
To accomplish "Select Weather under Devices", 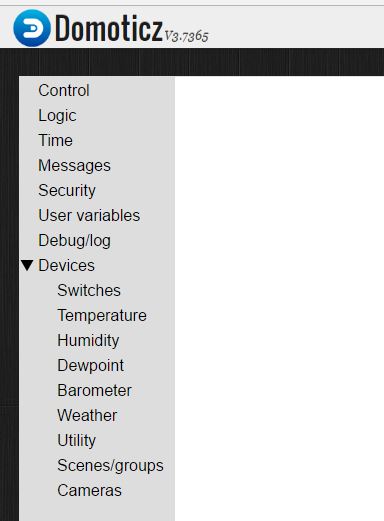I will click(87, 415).
